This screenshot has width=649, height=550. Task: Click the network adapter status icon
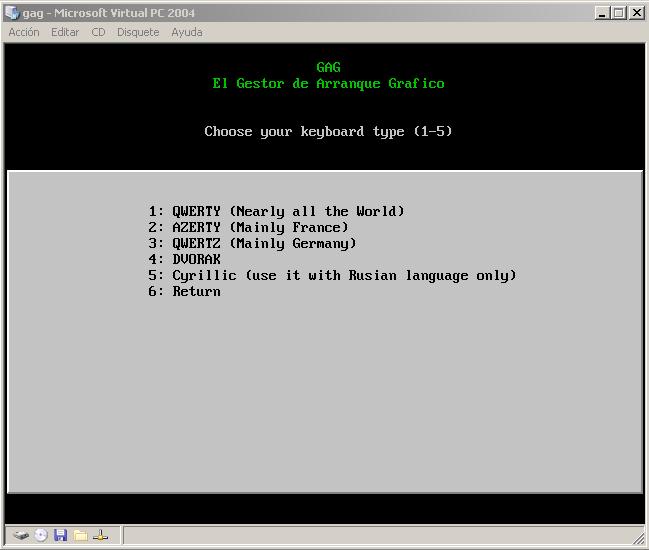click(x=100, y=536)
